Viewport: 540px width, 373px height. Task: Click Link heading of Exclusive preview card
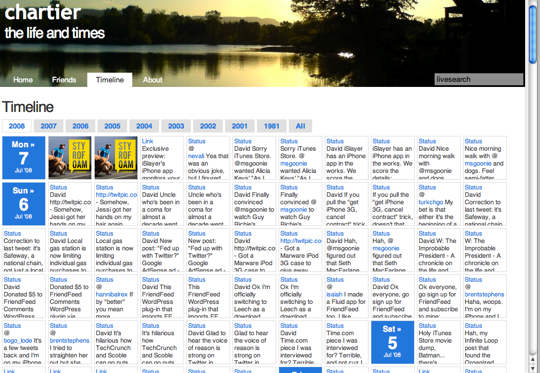click(147, 141)
